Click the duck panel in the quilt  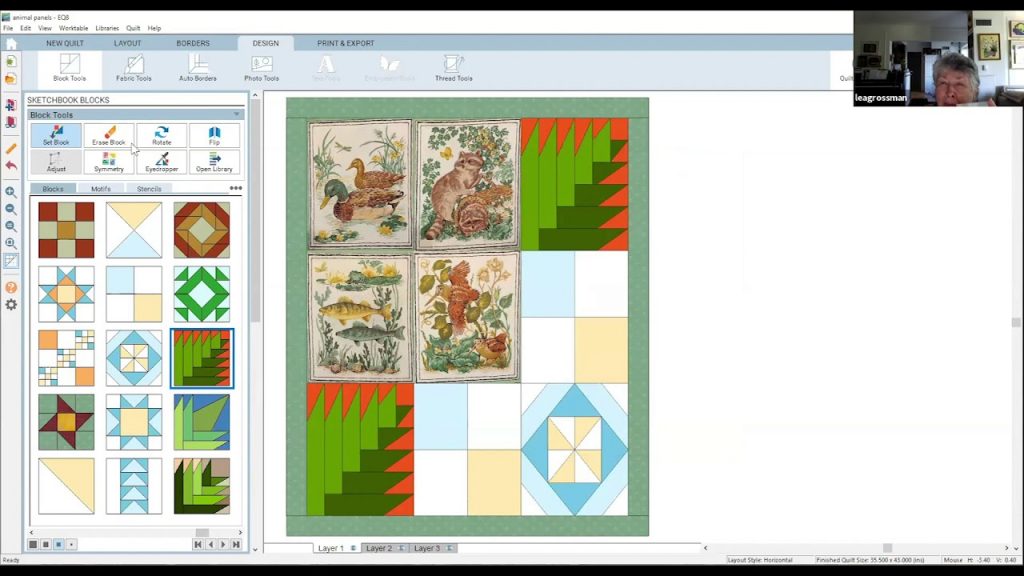pyautogui.click(x=360, y=184)
